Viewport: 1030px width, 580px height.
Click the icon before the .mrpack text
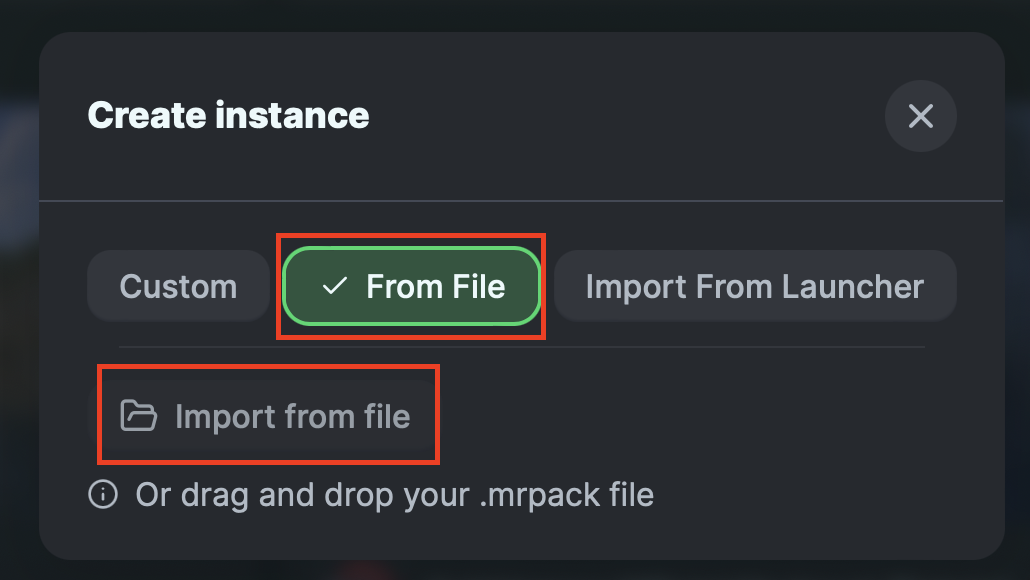(x=103, y=495)
